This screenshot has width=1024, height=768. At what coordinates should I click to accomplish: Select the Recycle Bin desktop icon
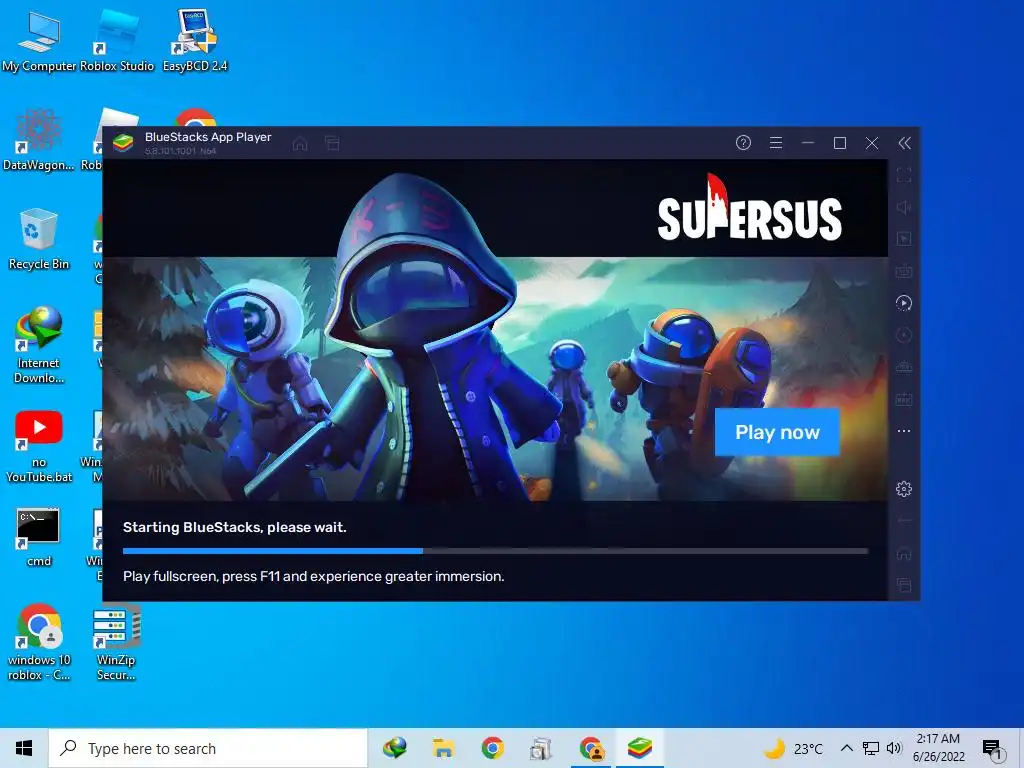point(39,239)
